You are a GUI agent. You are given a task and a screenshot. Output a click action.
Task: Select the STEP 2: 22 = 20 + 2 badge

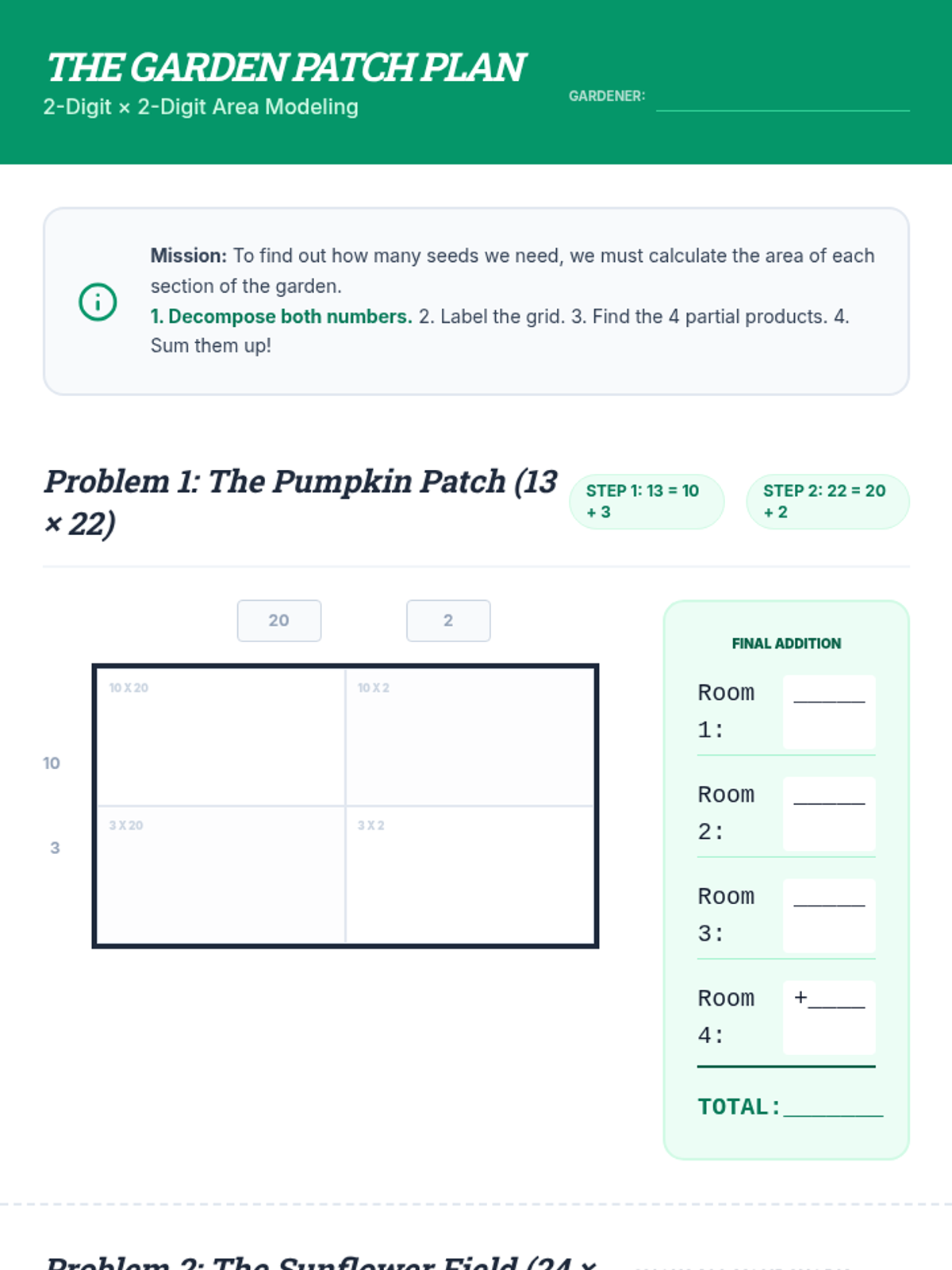coord(827,502)
